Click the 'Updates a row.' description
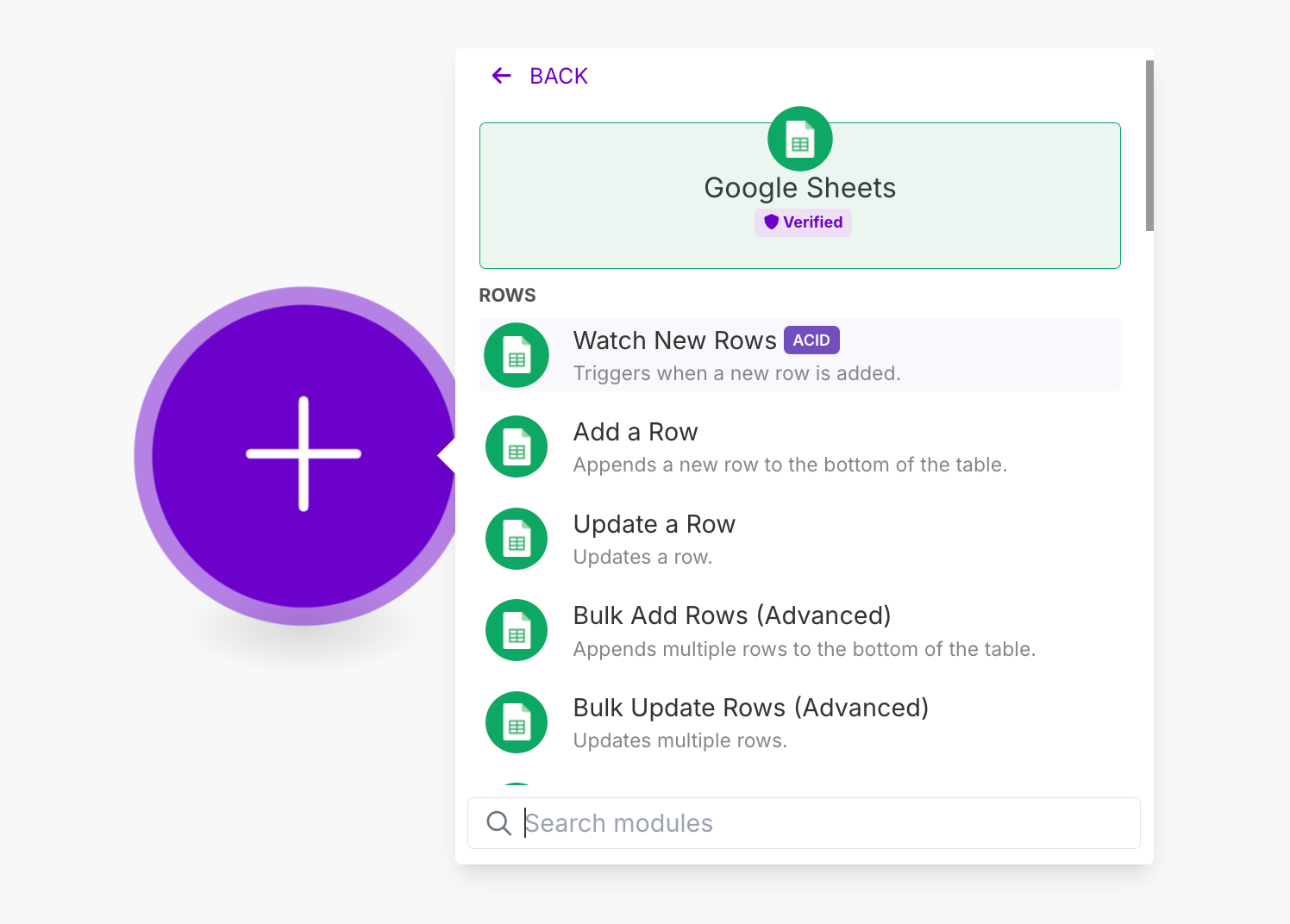 pos(642,557)
